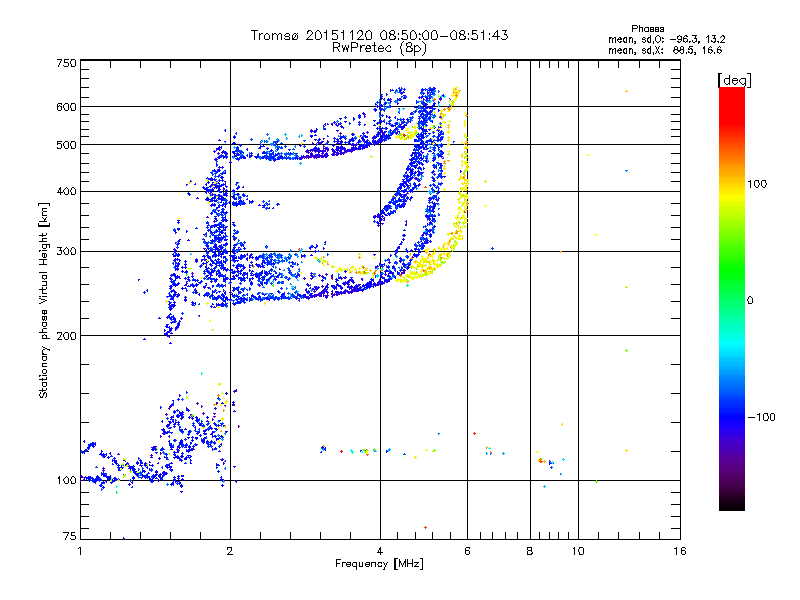Click the y-axis tick label '750'
Viewport: 800px width, 600px height.
coord(66,63)
